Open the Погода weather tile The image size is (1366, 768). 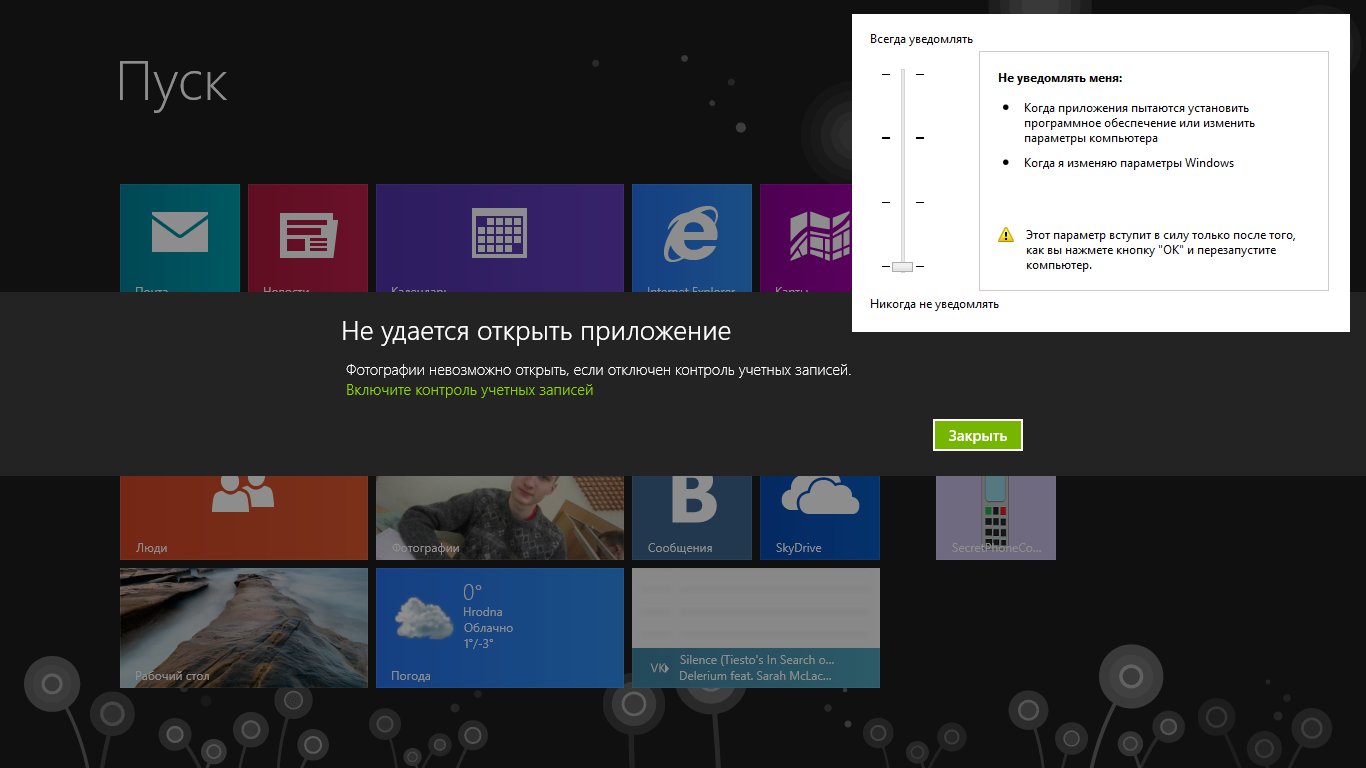(500, 628)
